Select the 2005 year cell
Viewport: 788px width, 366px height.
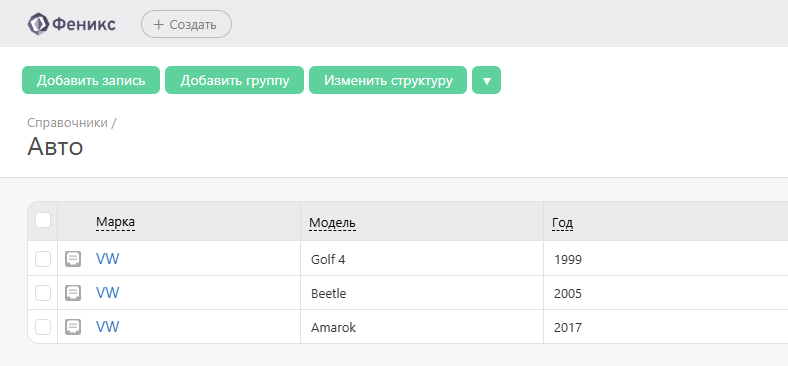coord(666,293)
